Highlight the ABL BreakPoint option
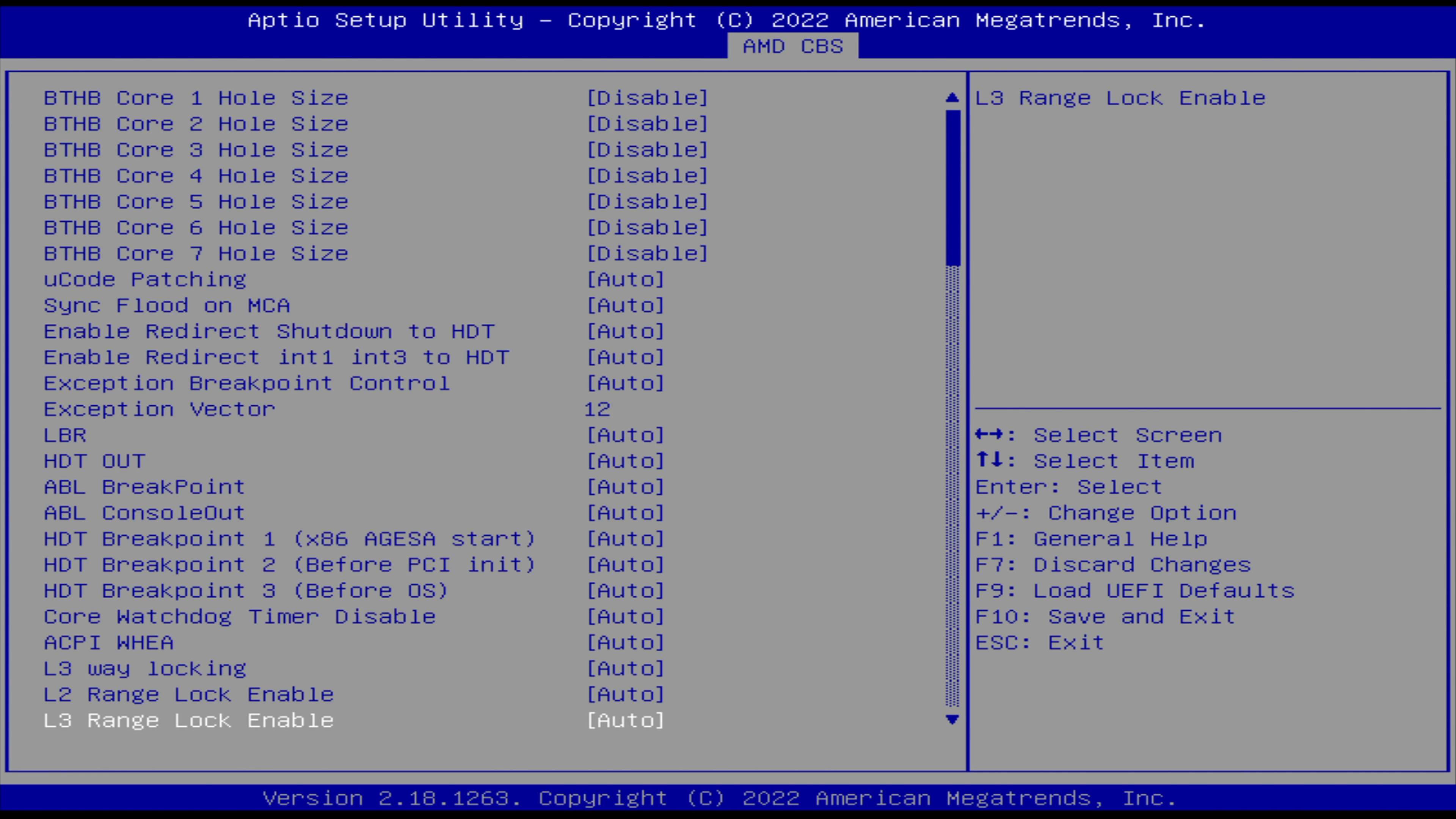The image size is (1456, 819). click(x=354, y=488)
